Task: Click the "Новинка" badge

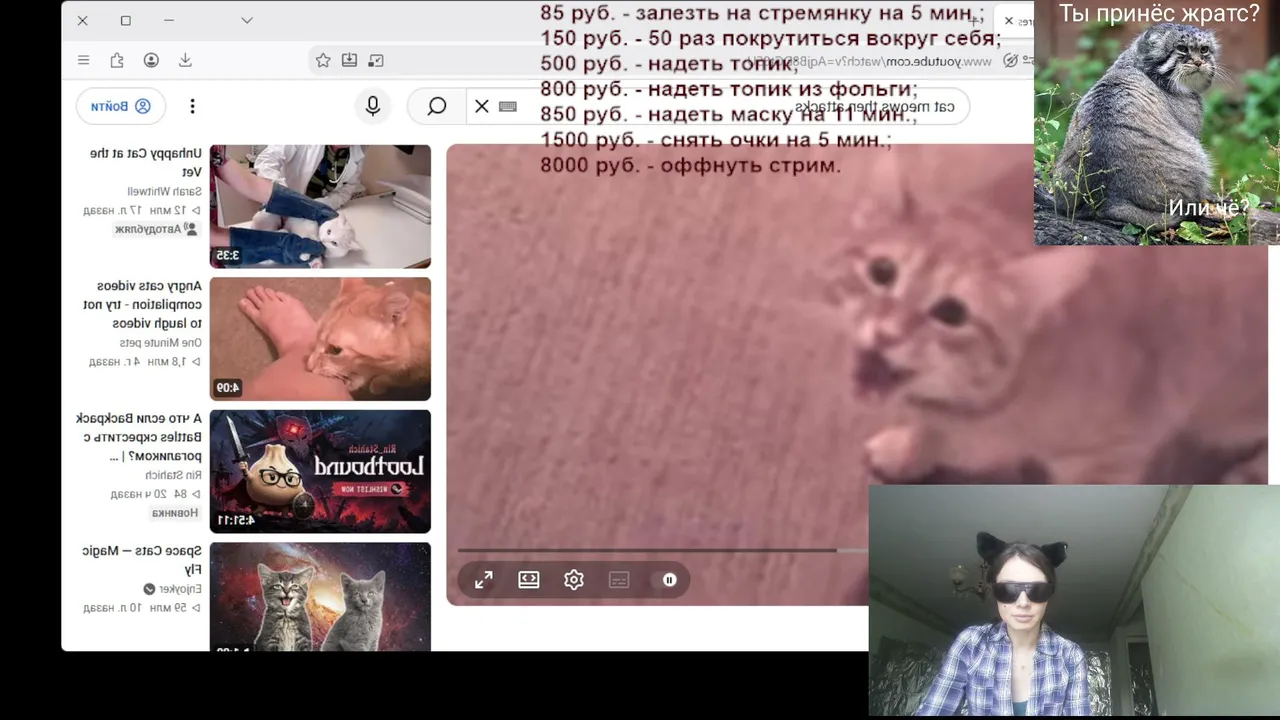Action: click(x=174, y=513)
